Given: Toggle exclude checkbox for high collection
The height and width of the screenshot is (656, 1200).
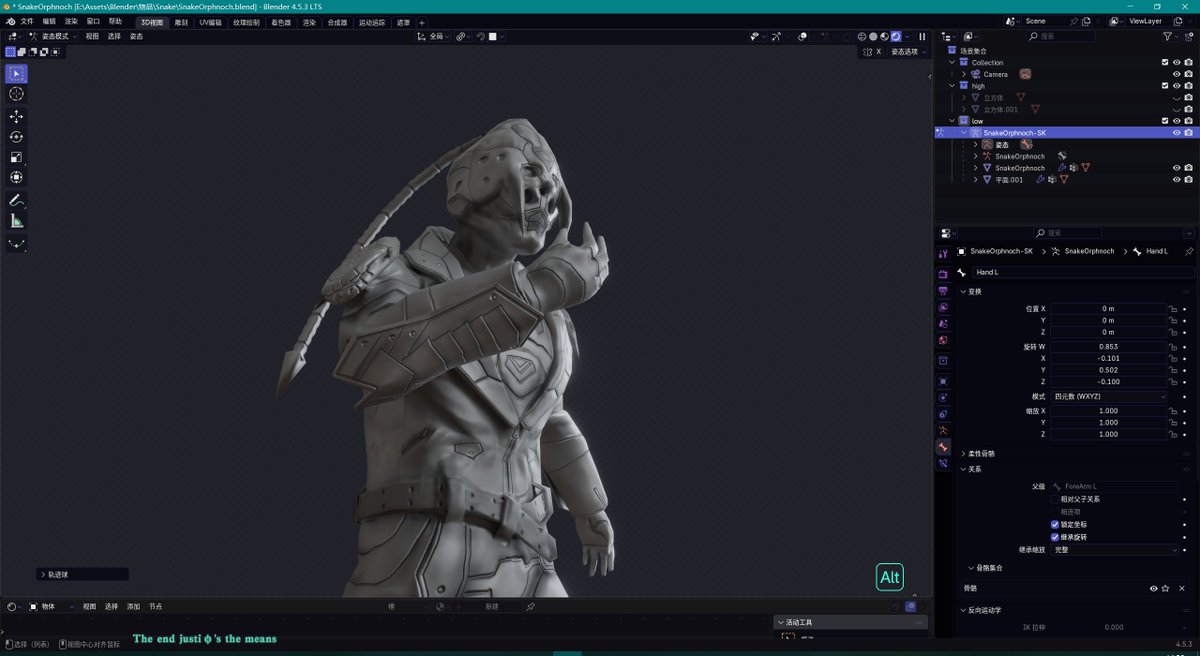Looking at the screenshot, I should [x=1165, y=86].
